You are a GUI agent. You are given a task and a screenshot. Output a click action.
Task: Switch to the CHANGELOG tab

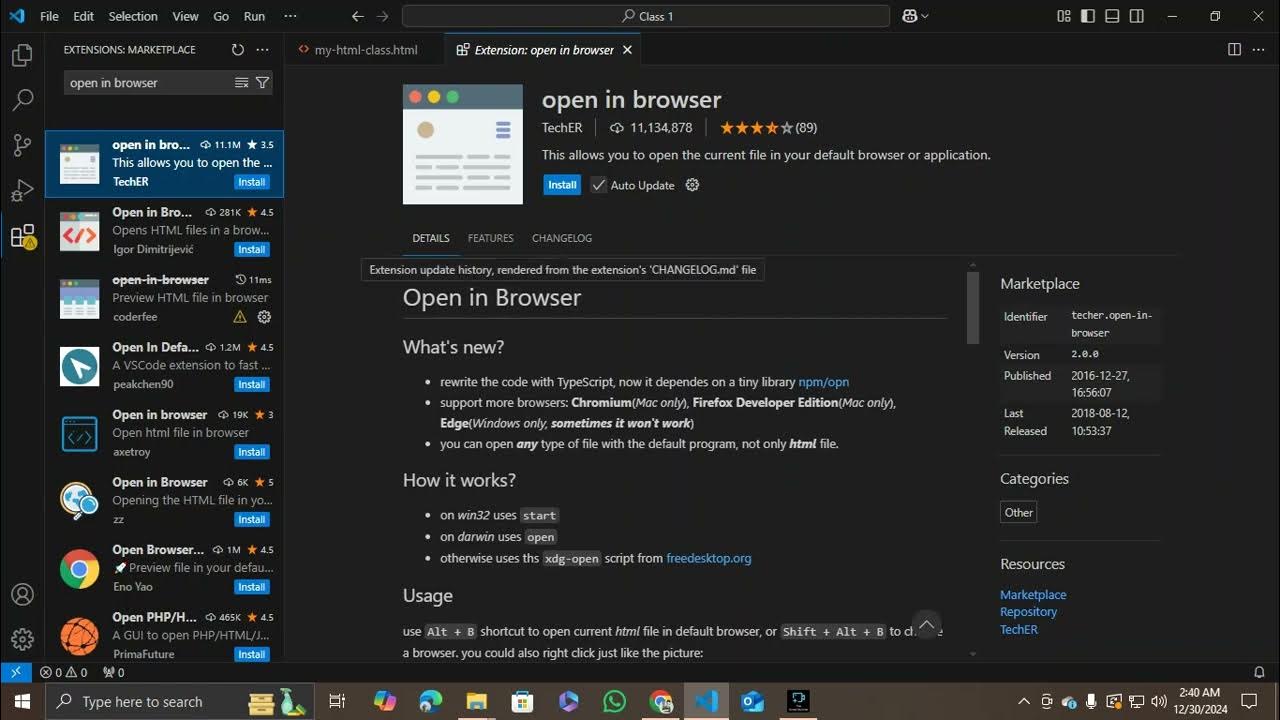(x=562, y=238)
